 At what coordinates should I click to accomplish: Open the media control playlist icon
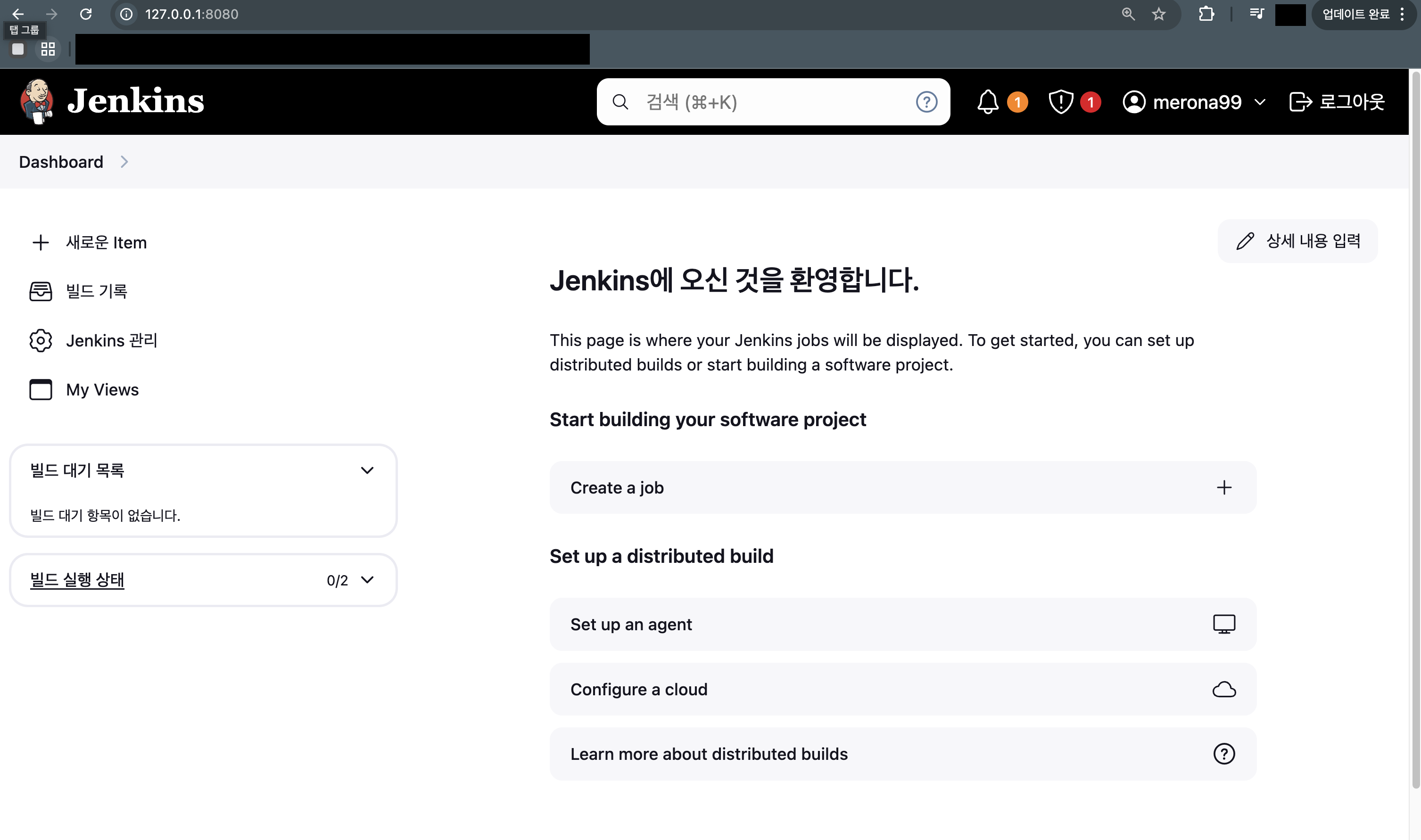point(1256,14)
